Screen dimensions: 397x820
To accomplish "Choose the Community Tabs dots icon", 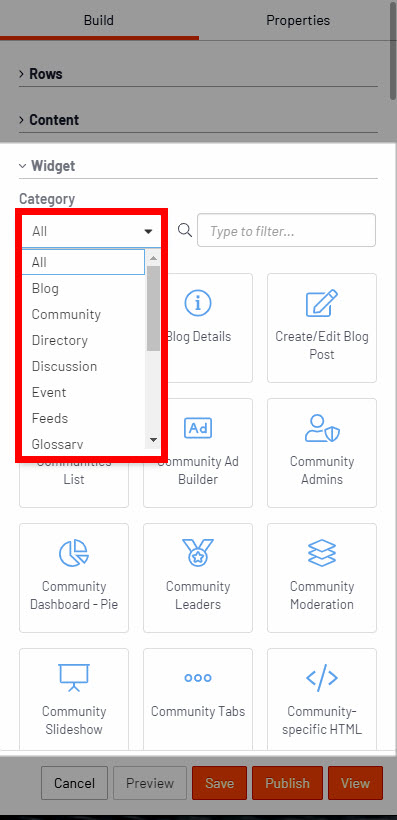I will 198,678.
